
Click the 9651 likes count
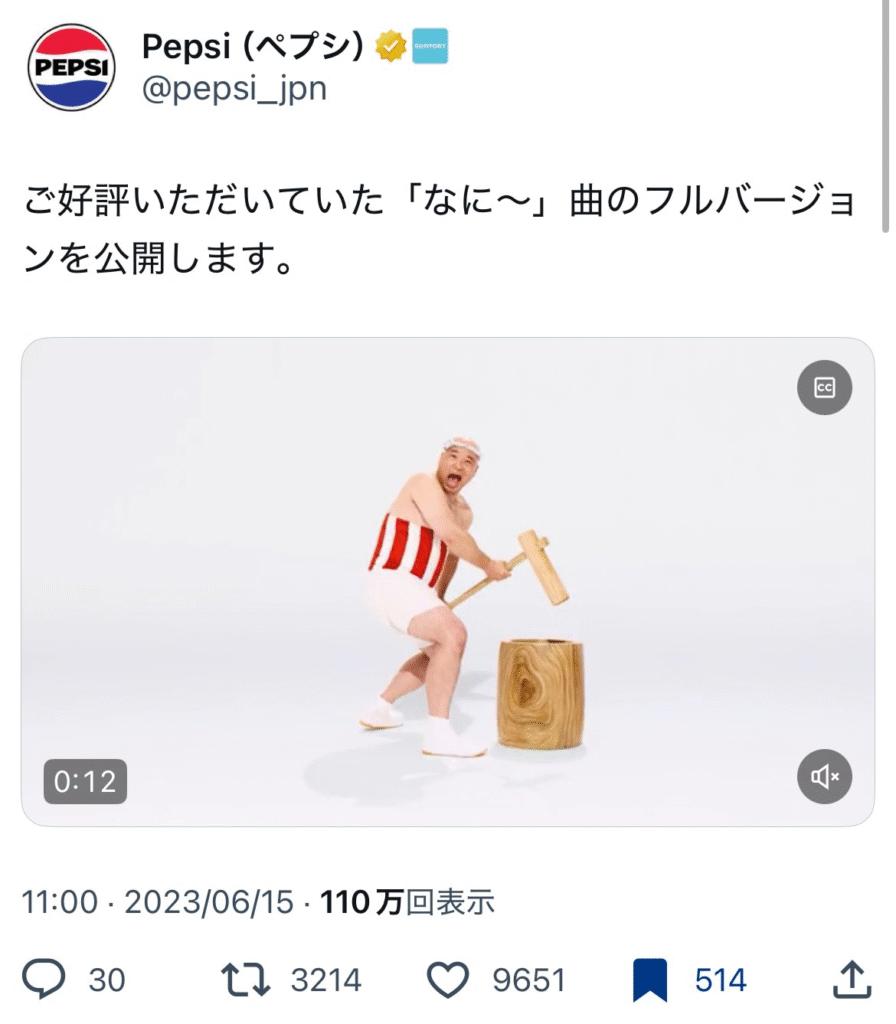pos(528,980)
